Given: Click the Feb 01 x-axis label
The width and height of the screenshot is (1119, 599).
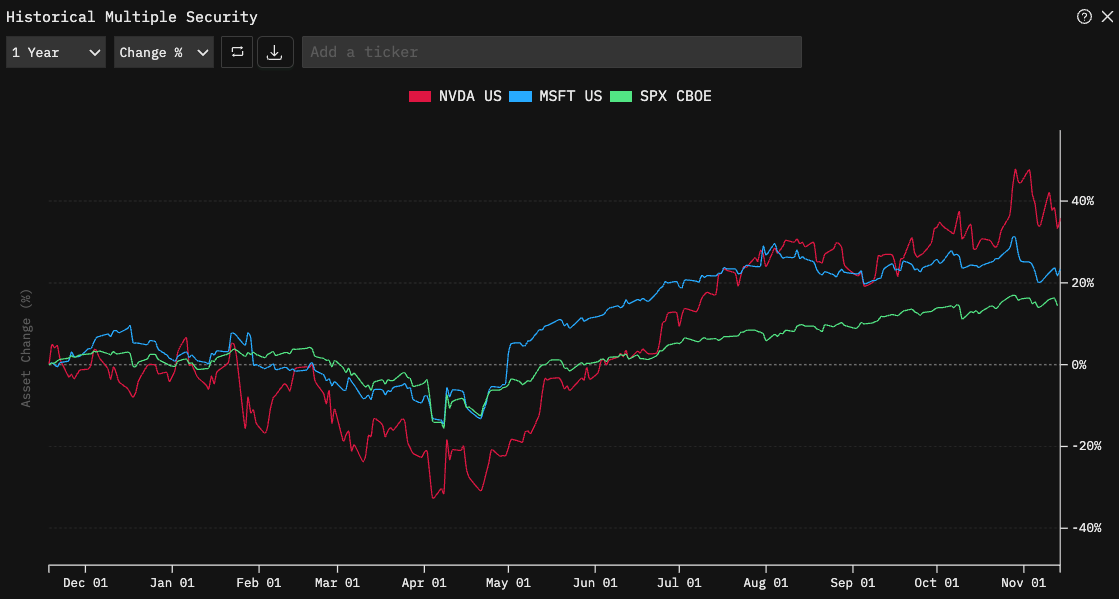Looking at the screenshot, I should 258,583.
